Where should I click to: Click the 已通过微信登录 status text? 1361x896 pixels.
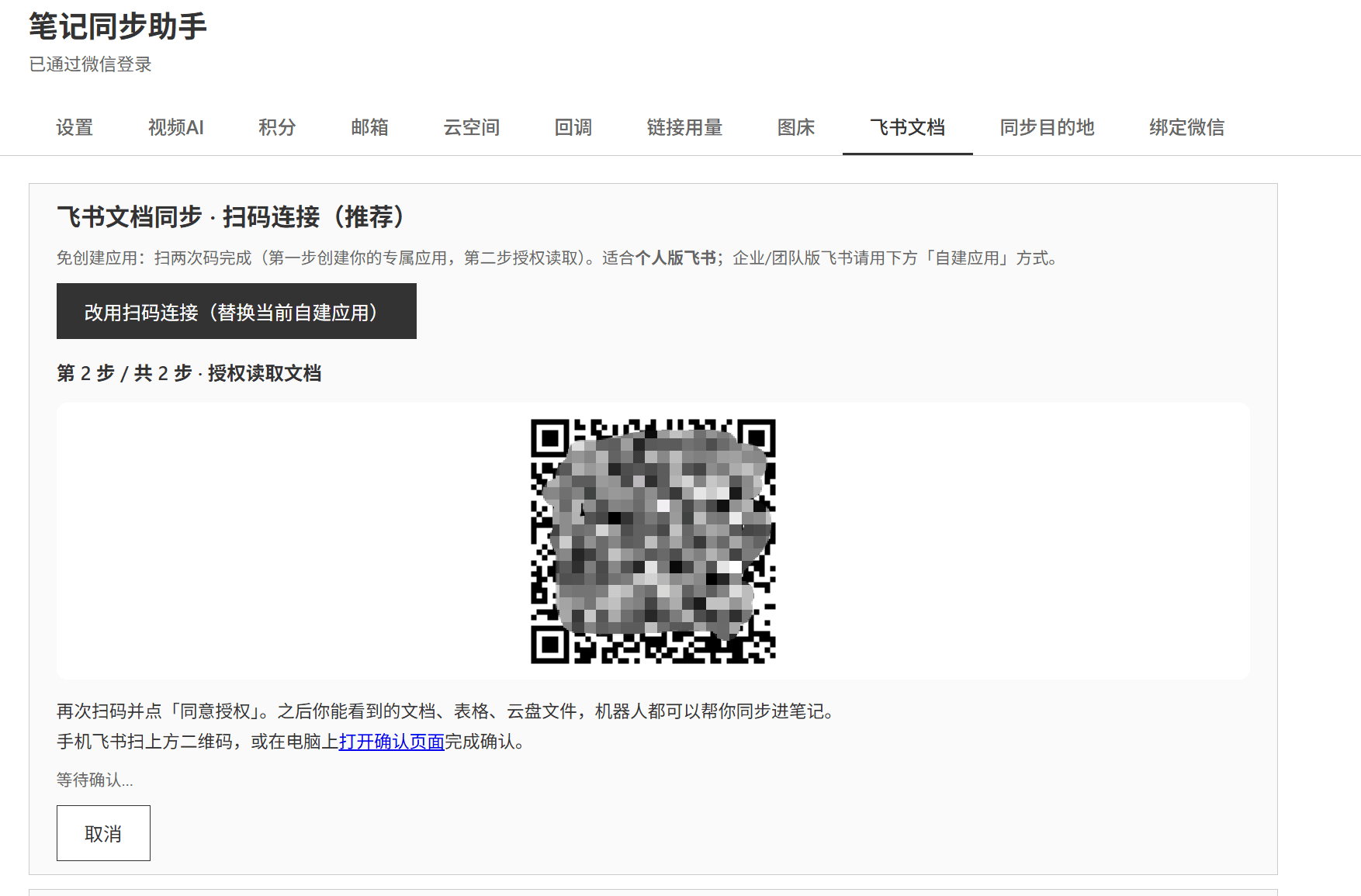tap(90, 64)
